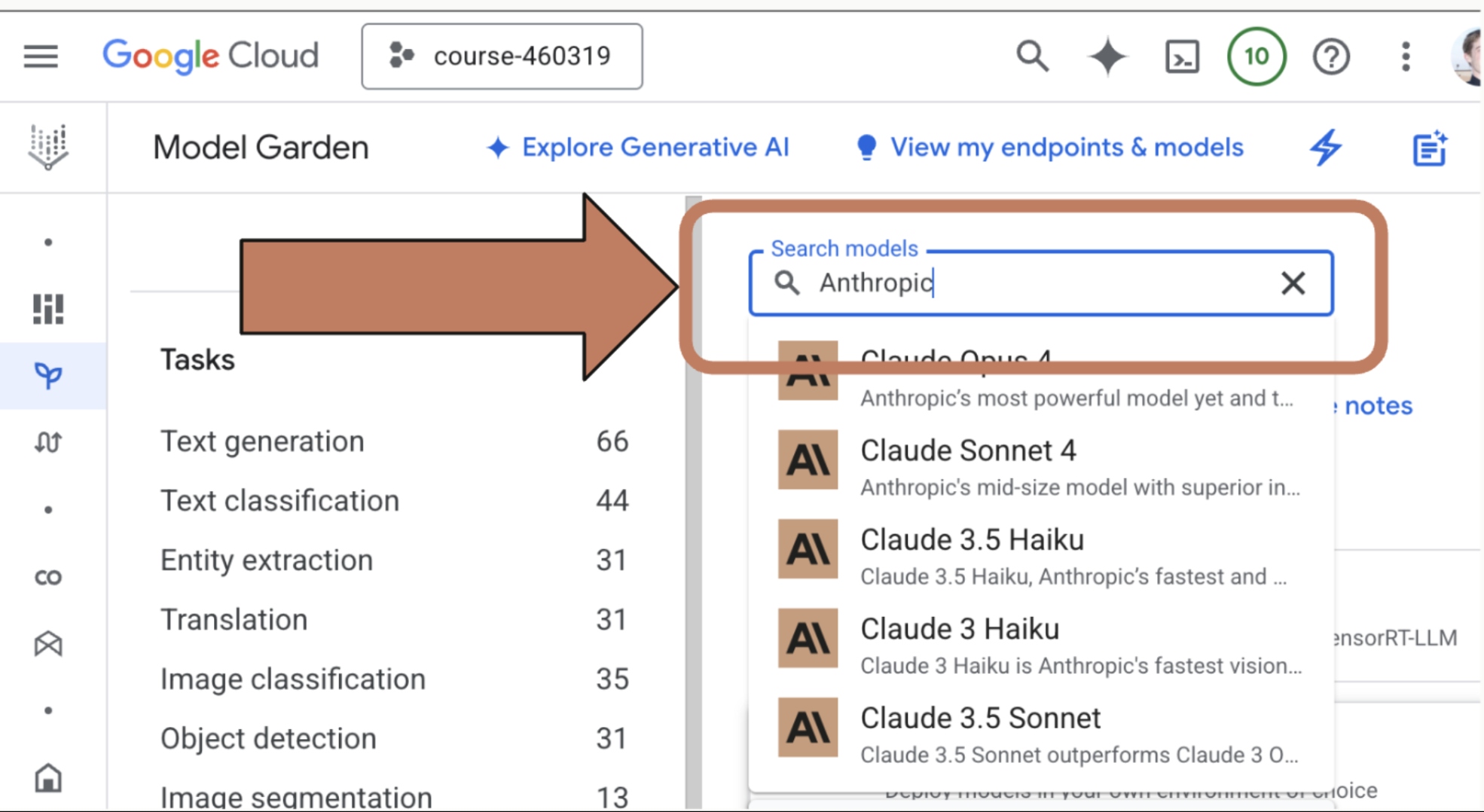Click the lightning bolt icon in the header
The height and width of the screenshot is (812, 1484).
[1325, 148]
